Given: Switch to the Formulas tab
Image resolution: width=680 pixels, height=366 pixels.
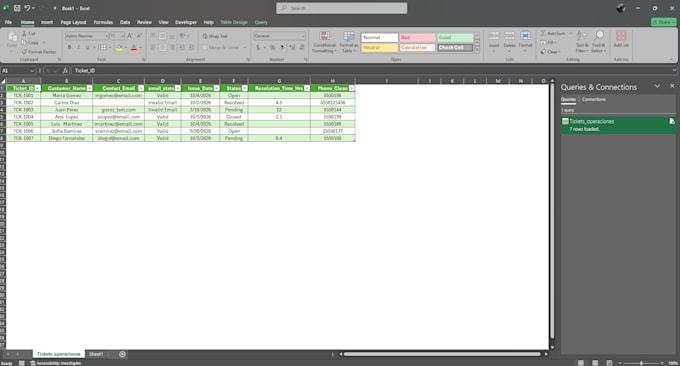Looking at the screenshot, I should coord(103,22).
